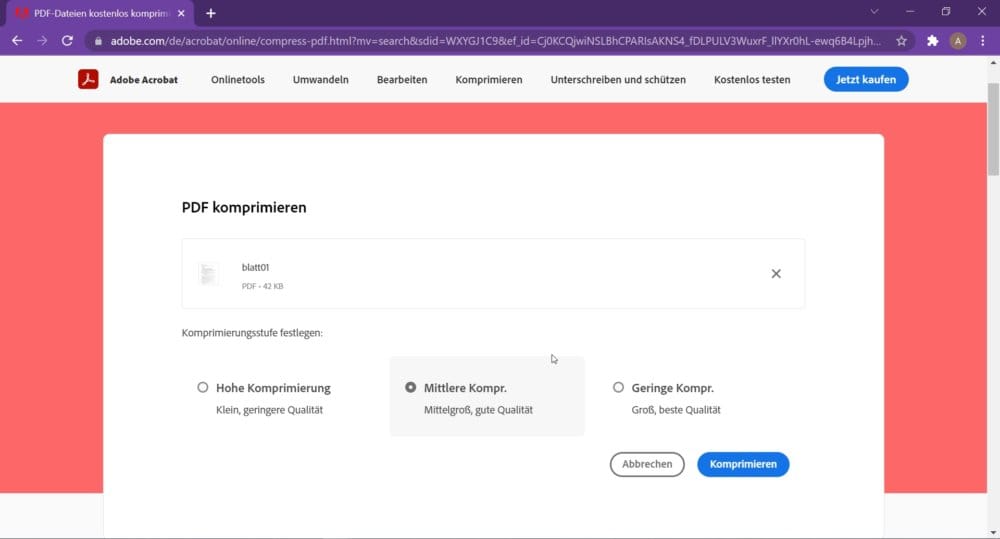Click 'Mittelgroß, gute Qualität' description
Image resolution: width=1000 pixels, height=539 pixels.
478,410
